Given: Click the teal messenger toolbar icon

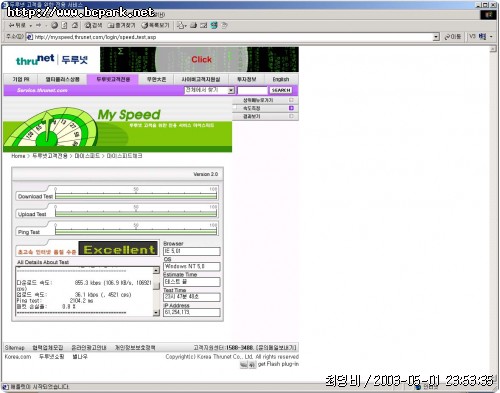Looking at the screenshot, I should pos(214,25).
